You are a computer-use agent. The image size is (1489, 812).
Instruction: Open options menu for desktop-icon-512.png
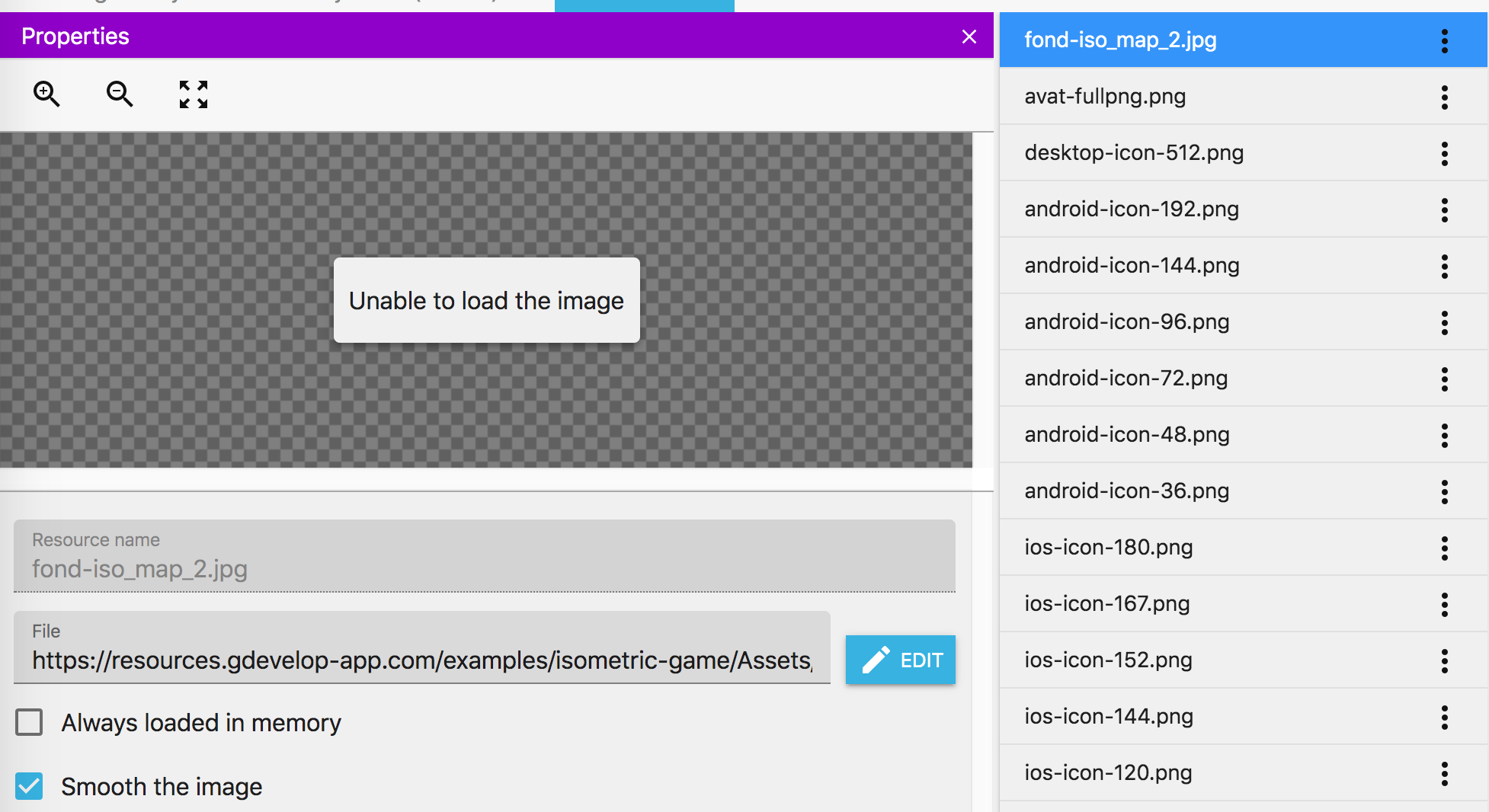[x=1444, y=153]
